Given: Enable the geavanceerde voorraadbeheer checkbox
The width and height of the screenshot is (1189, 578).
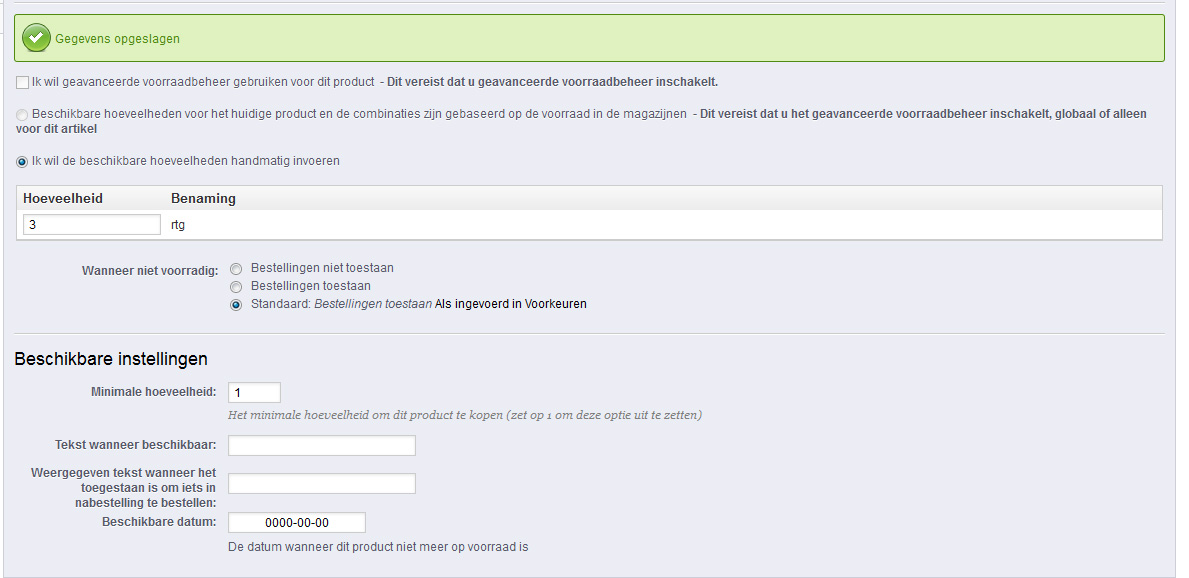Looking at the screenshot, I should pos(22,82).
